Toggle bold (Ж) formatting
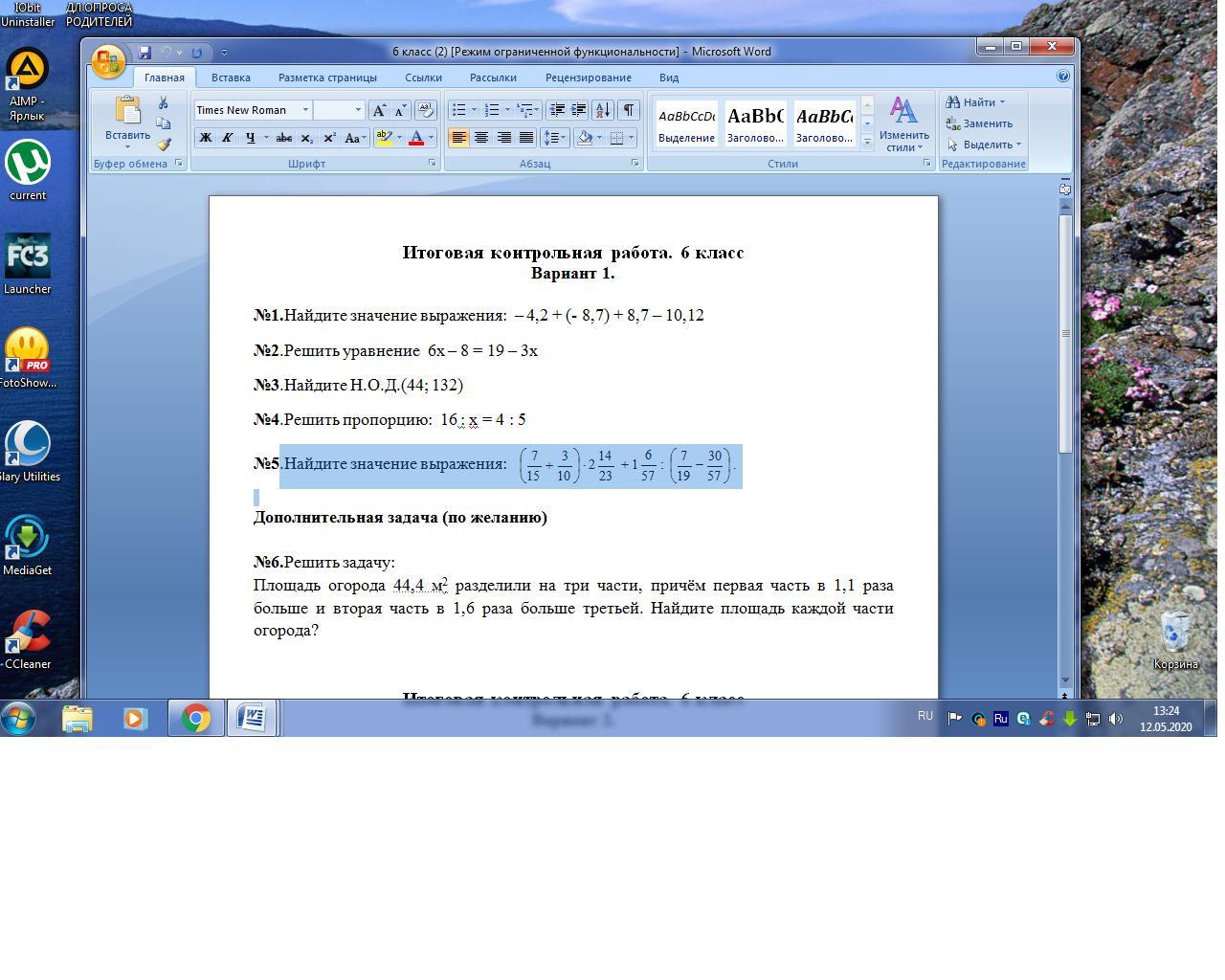 [205, 138]
